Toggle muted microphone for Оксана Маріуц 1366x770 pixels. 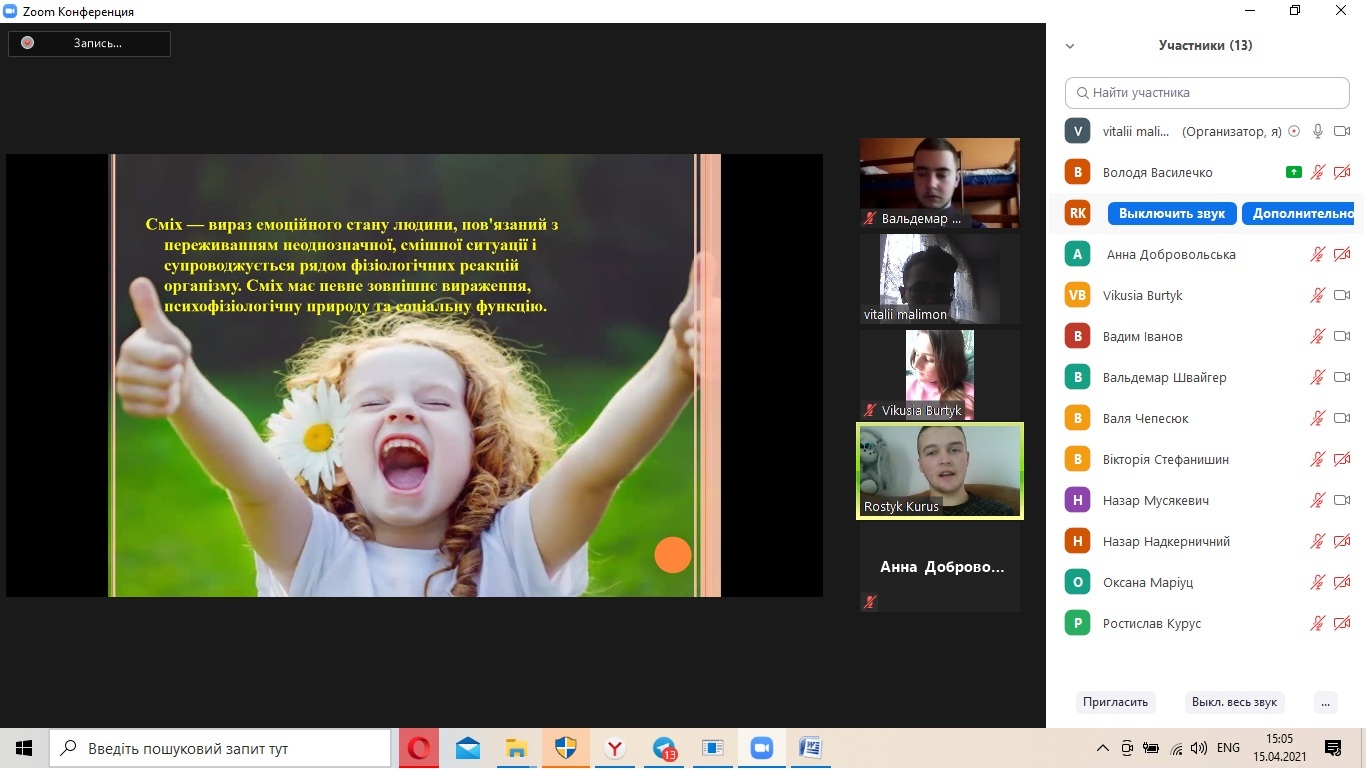coord(1318,582)
